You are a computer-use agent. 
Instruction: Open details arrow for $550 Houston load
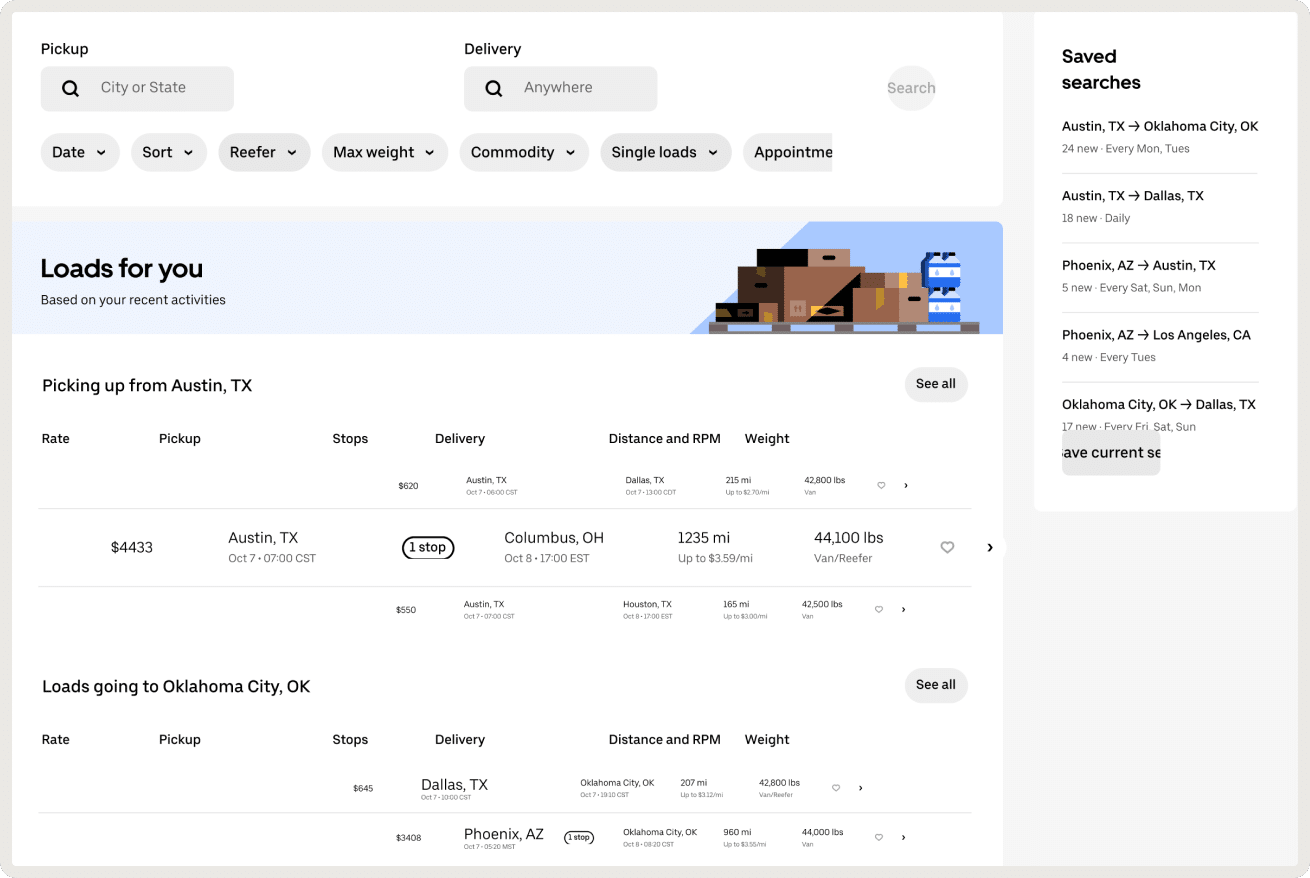(904, 609)
